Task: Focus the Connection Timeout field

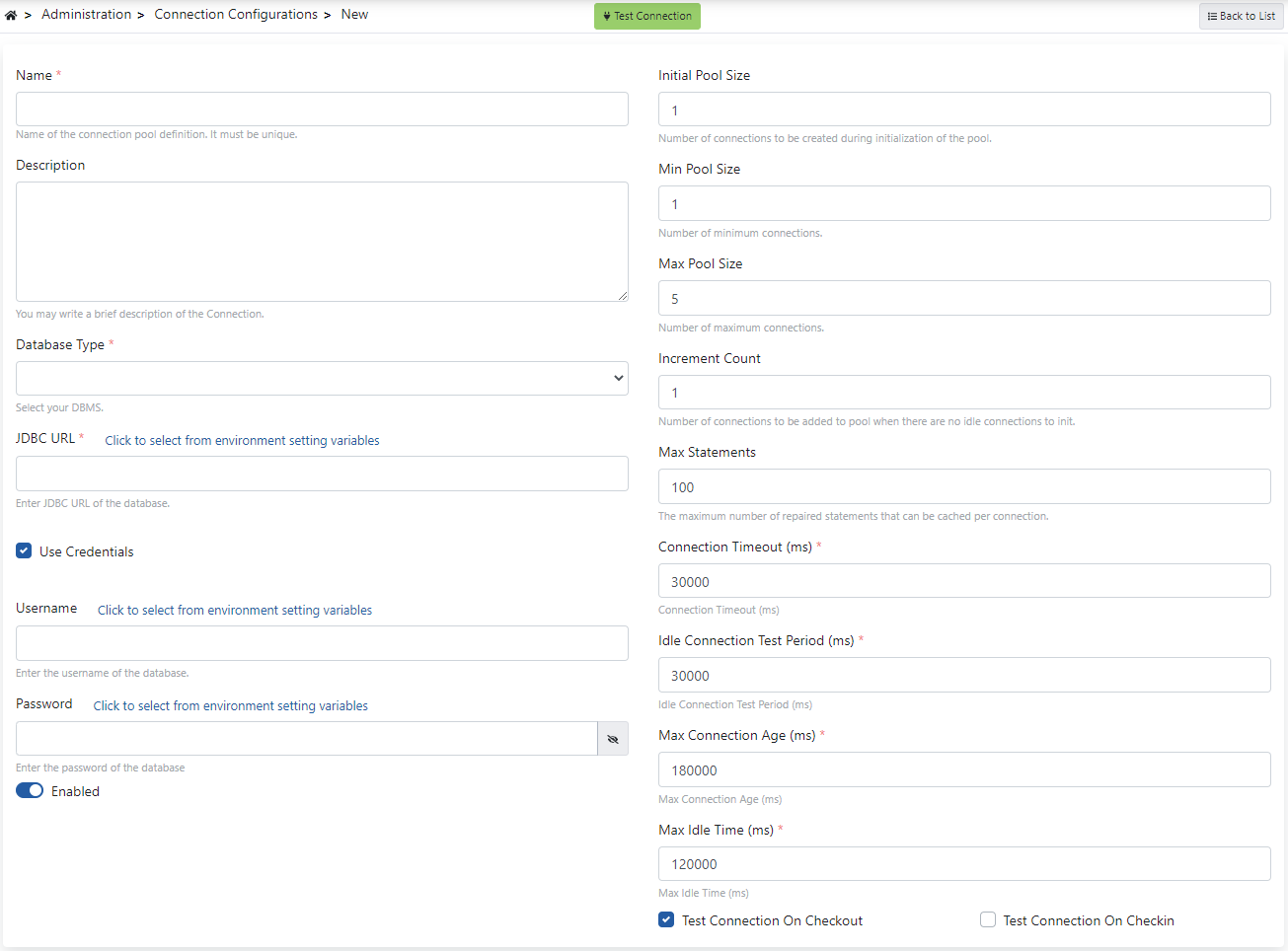Action: pyautogui.click(x=964, y=581)
